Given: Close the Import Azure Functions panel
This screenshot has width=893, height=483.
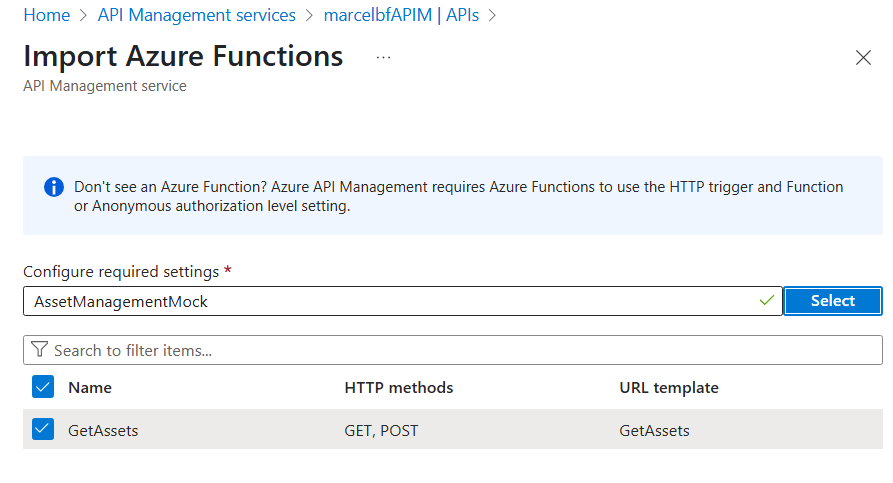Looking at the screenshot, I should (863, 58).
